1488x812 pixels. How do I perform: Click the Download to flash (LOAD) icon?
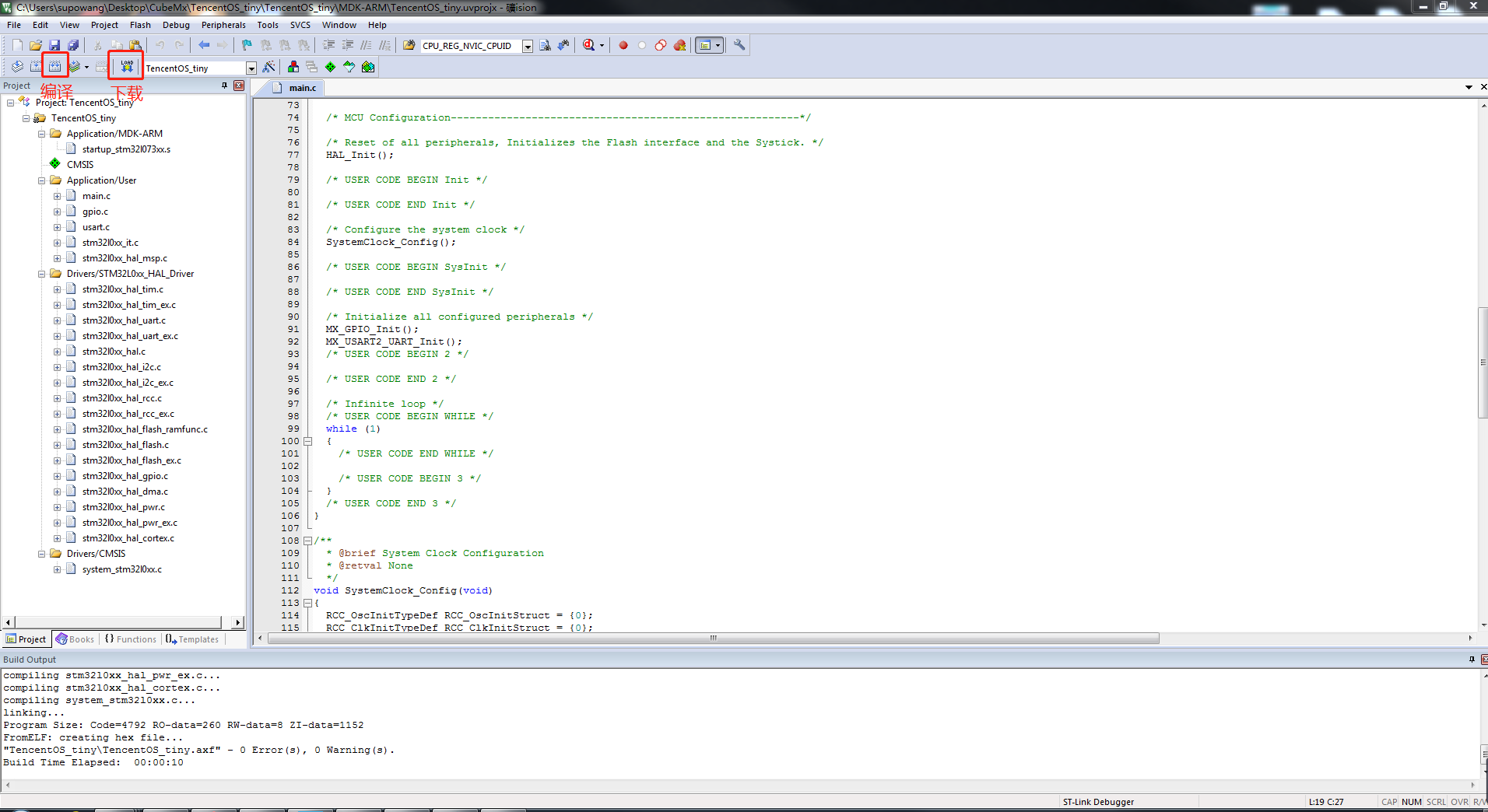[126, 67]
